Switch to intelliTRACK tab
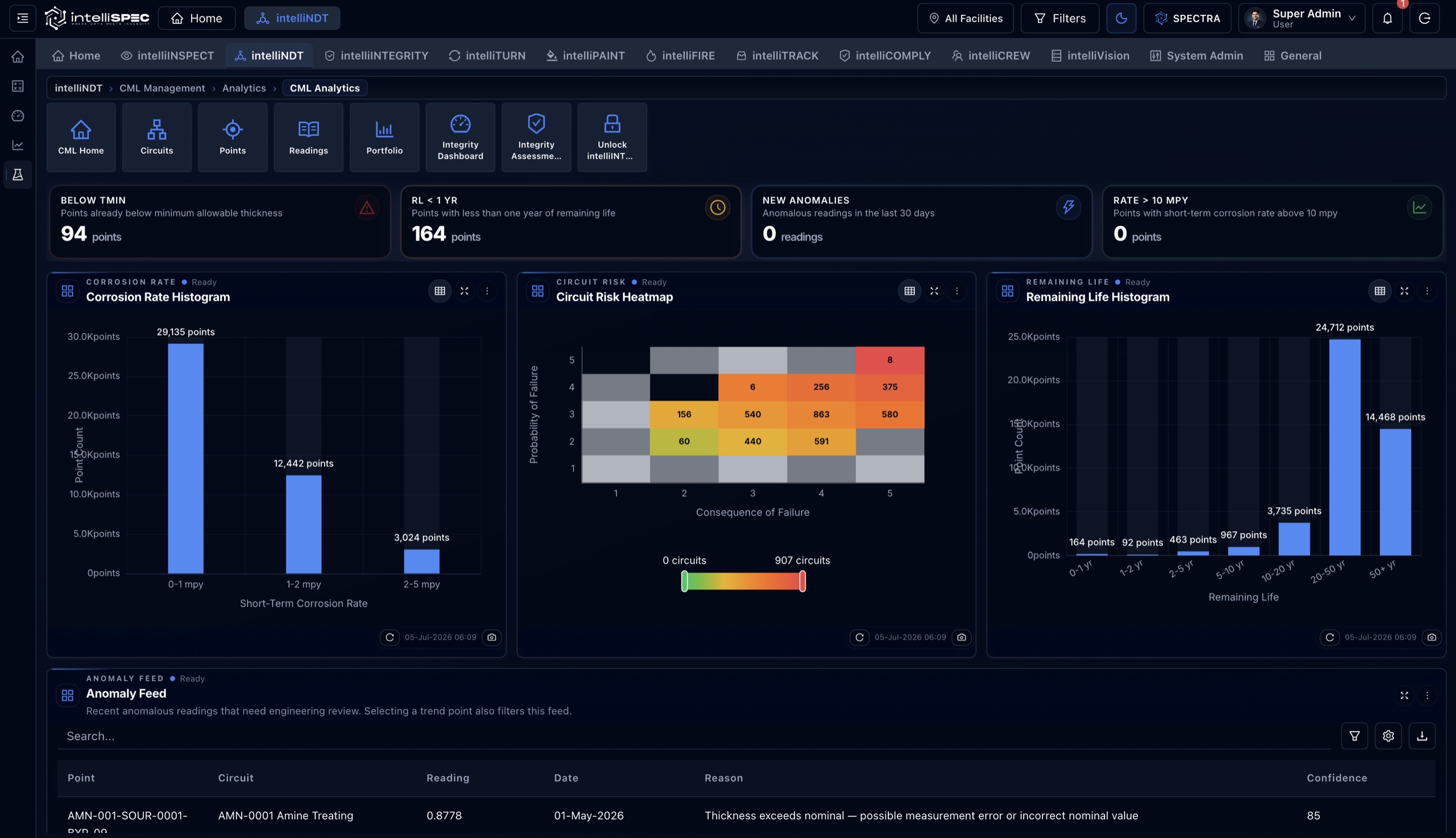This screenshot has width=1456, height=838. coord(778,56)
